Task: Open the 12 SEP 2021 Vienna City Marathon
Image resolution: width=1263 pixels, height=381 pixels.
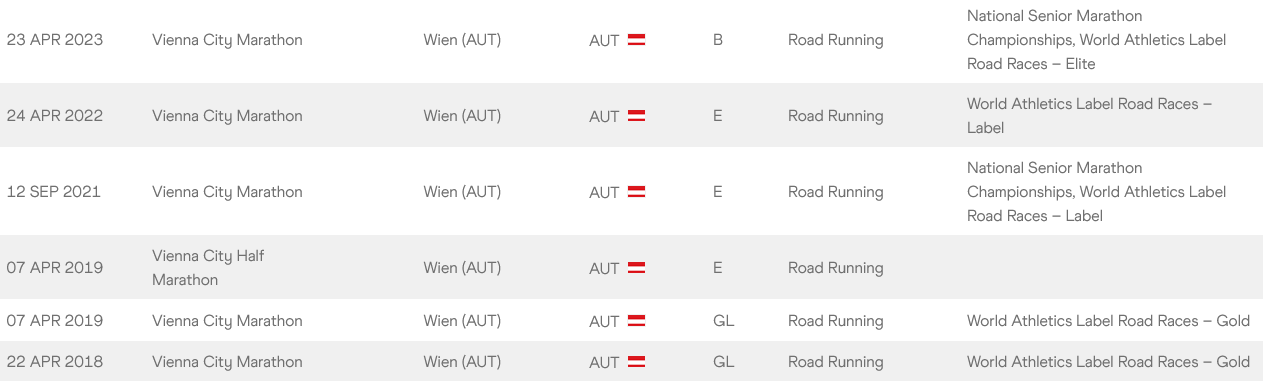Action: pos(227,192)
